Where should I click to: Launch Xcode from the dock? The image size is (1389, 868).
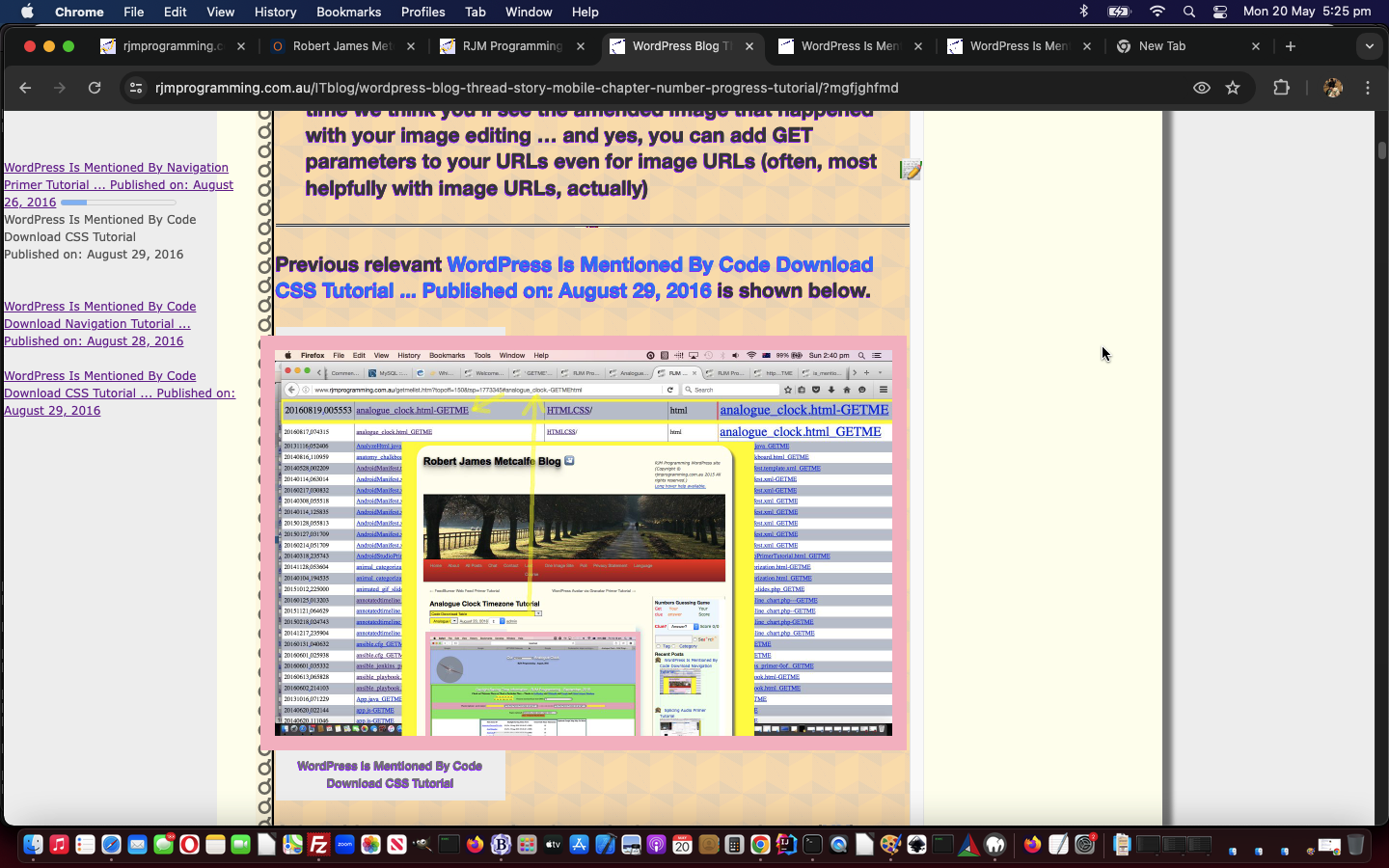pyautogui.click(x=605, y=845)
